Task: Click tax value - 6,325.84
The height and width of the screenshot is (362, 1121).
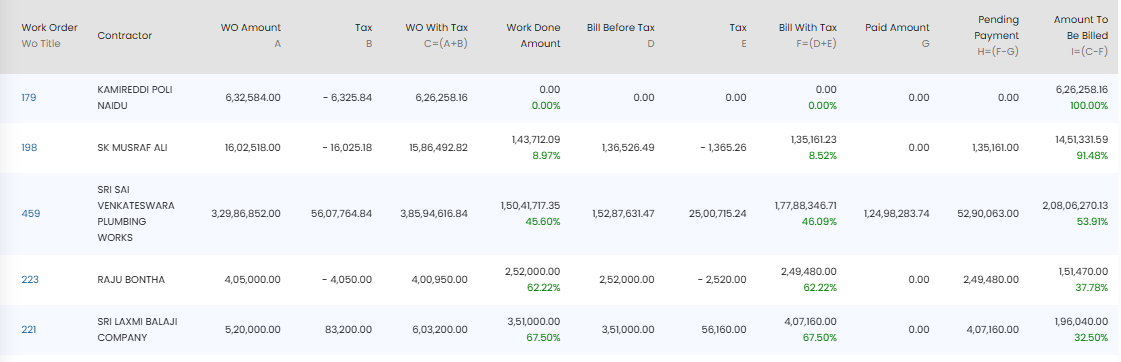Action: tap(347, 97)
